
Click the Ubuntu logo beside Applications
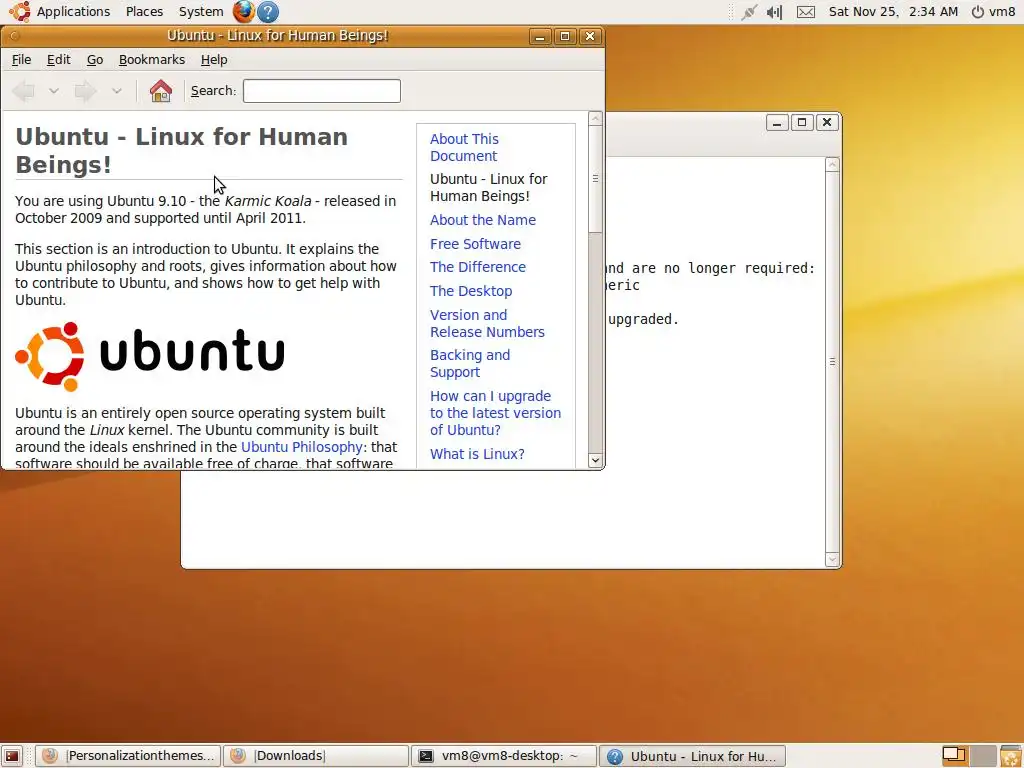(20, 12)
